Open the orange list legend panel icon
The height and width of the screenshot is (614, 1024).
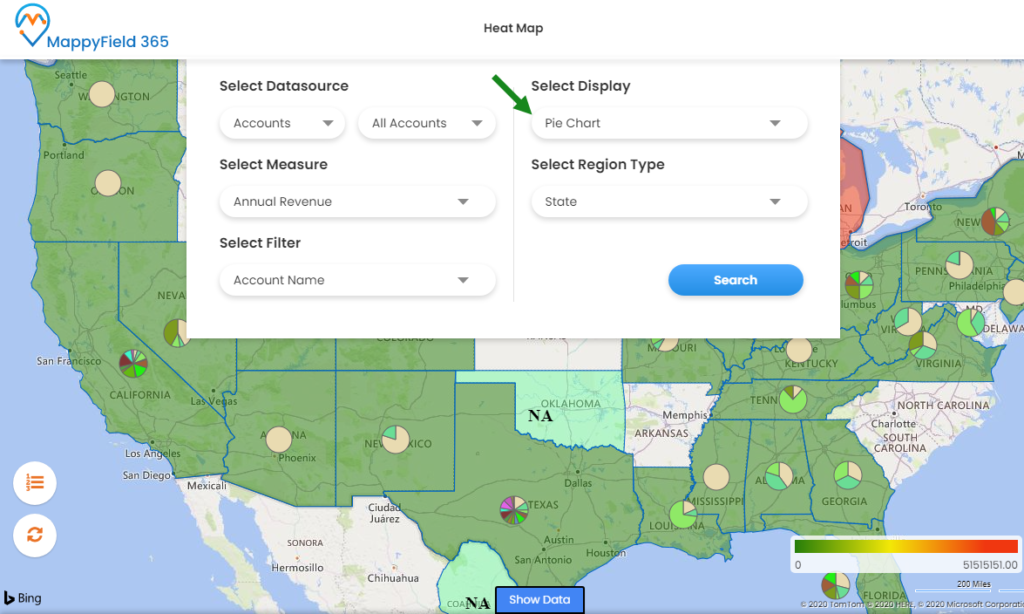point(34,483)
